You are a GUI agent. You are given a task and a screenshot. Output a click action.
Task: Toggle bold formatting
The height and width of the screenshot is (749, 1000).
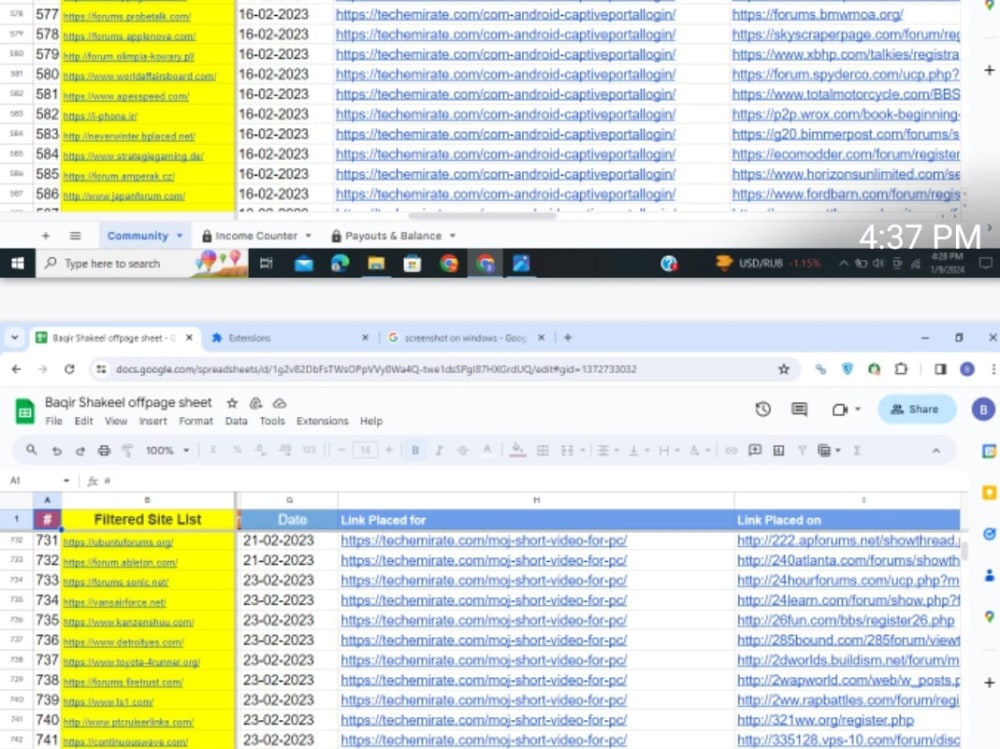tap(415, 450)
